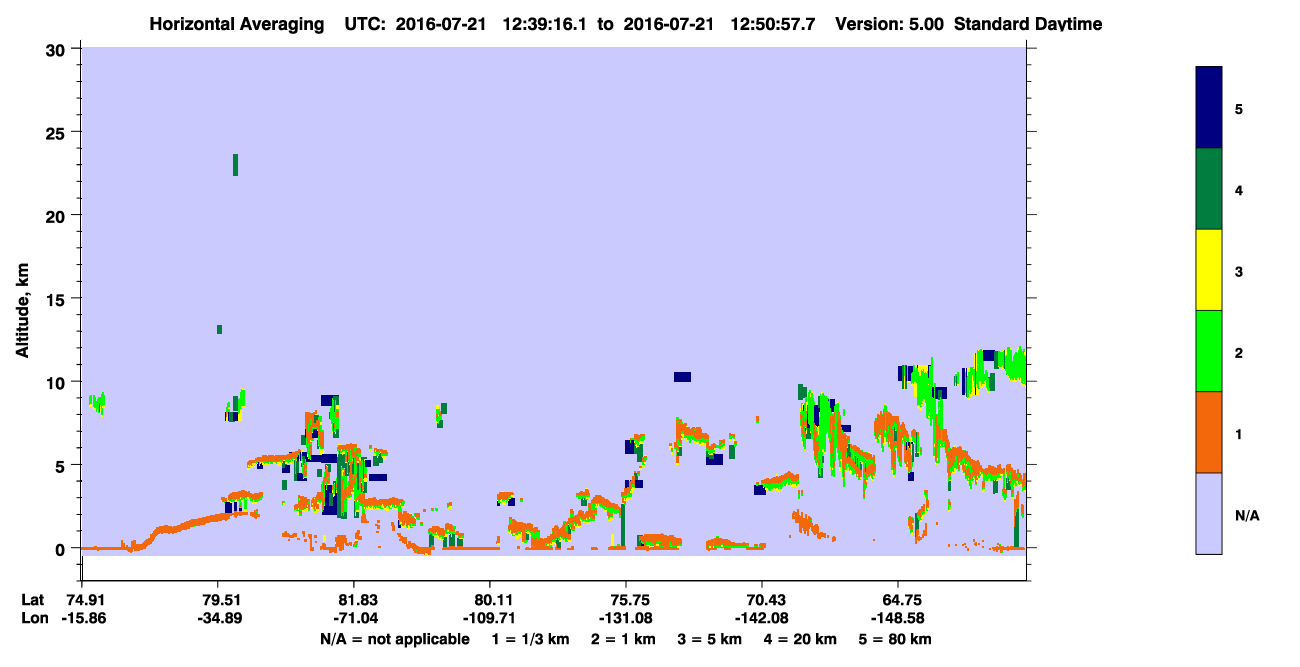This screenshot has height=667, width=1300.
Task: Click longitude value -71.04
Action: pos(354,619)
